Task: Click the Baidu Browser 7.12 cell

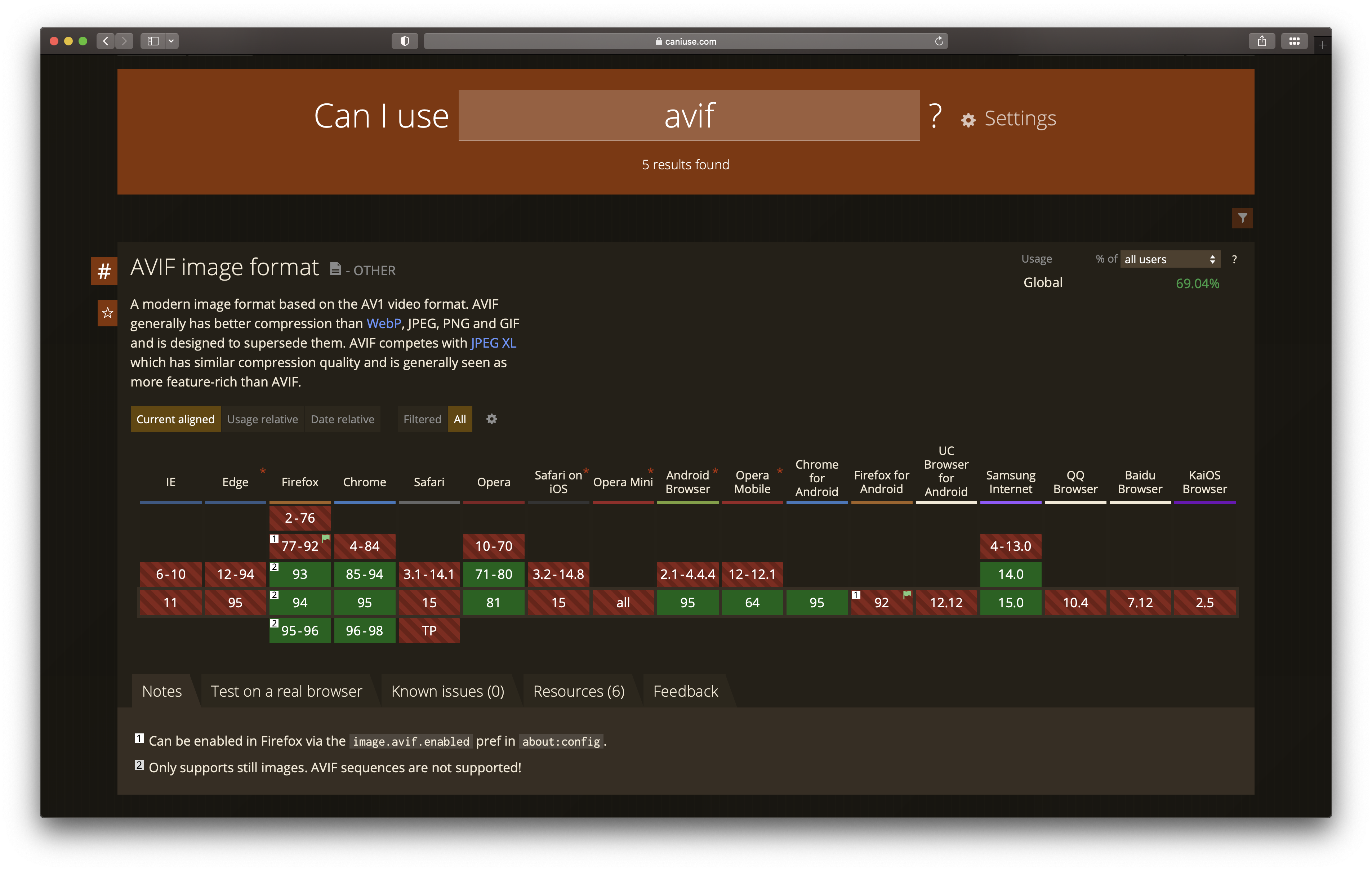Action: (x=1140, y=603)
